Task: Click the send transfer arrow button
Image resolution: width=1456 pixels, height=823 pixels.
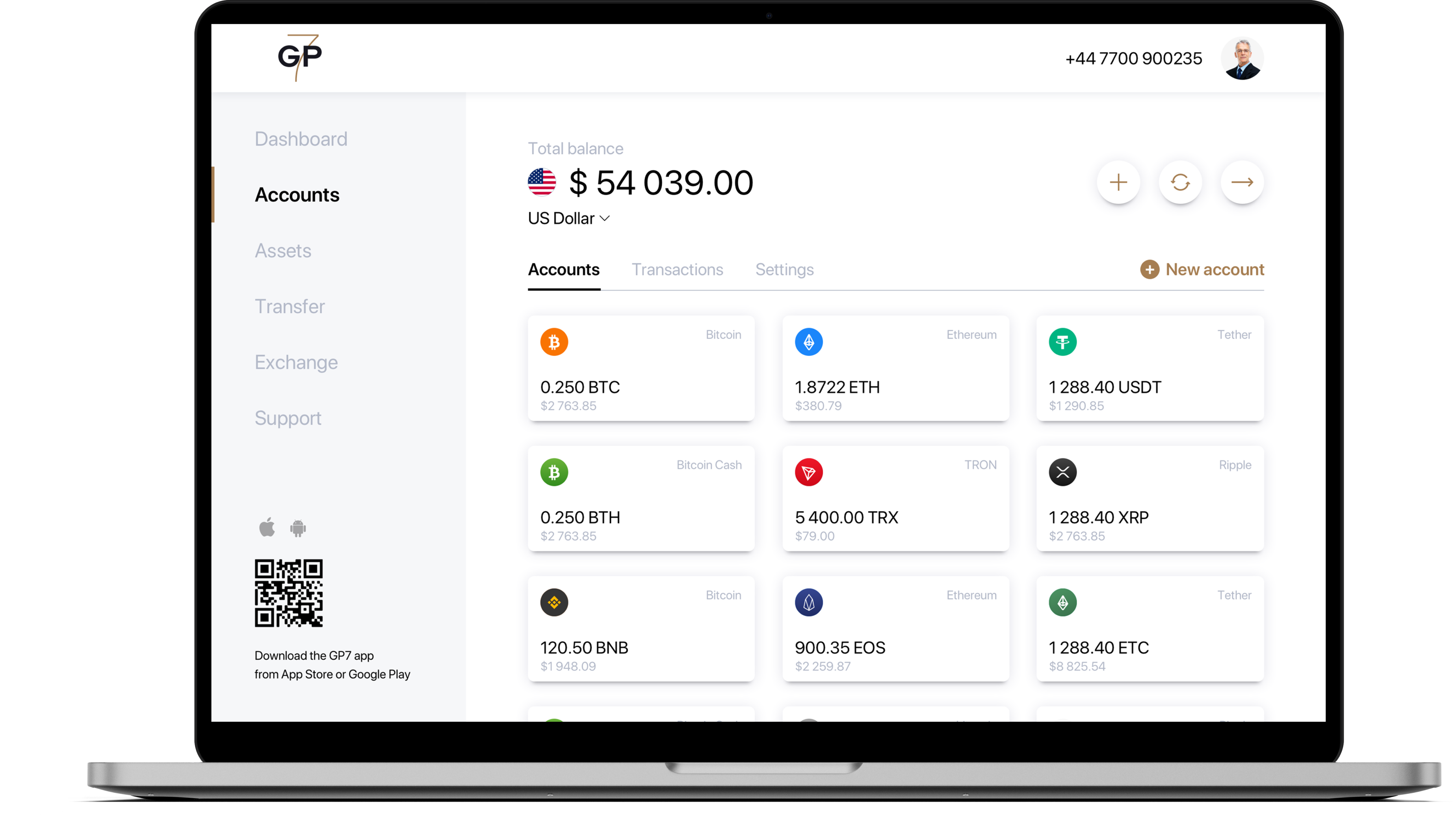Action: tap(1243, 182)
